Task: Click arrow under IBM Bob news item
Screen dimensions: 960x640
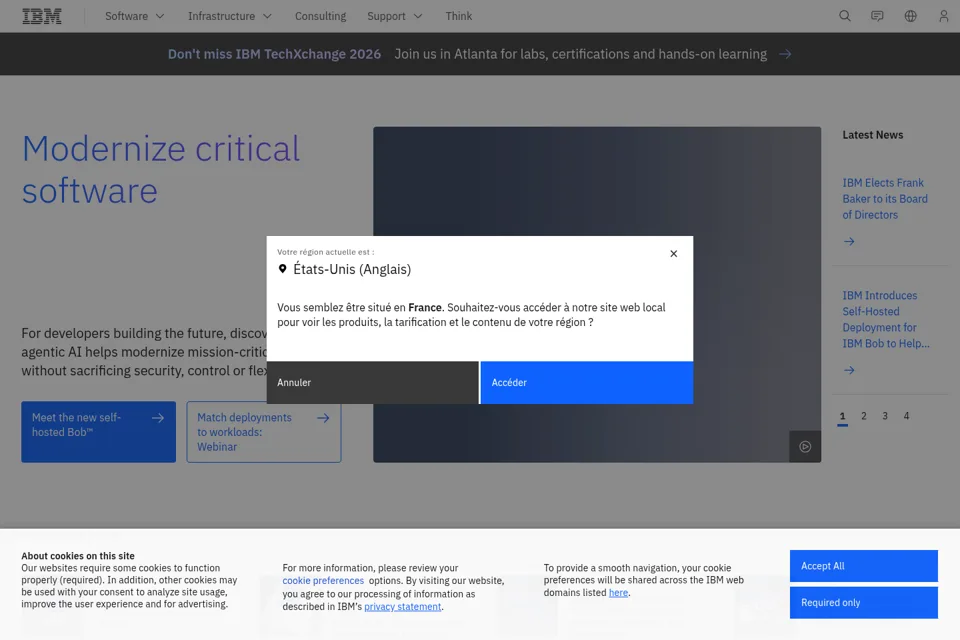Action: (849, 370)
